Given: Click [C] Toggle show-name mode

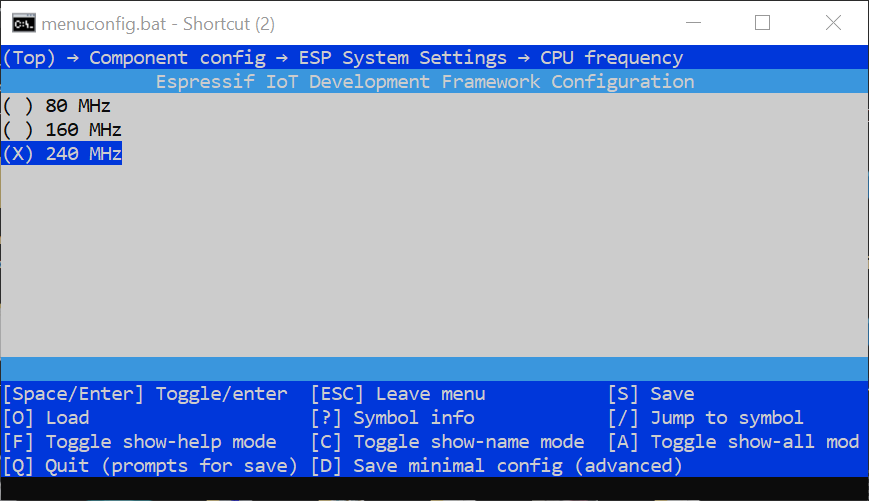Looking at the screenshot, I should 447,442.
